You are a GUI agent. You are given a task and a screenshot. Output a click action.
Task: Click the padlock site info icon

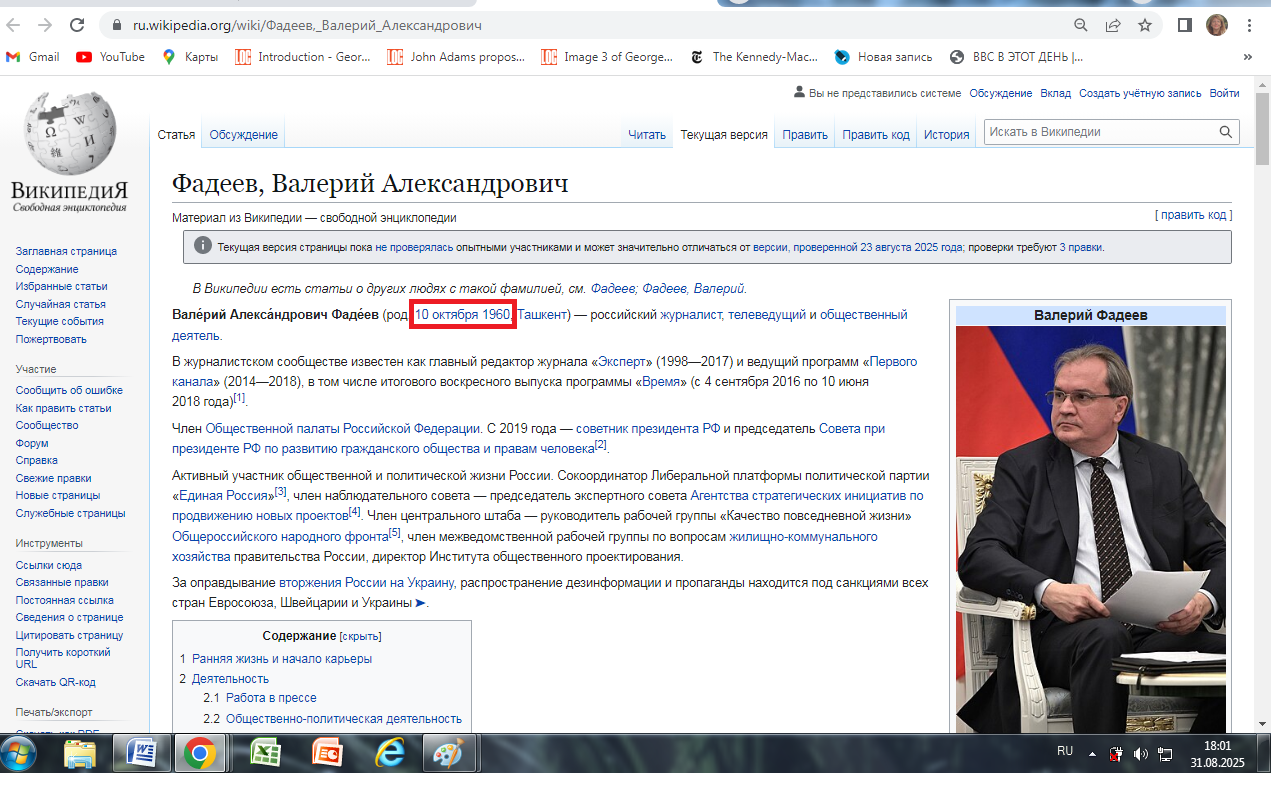(x=116, y=25)
